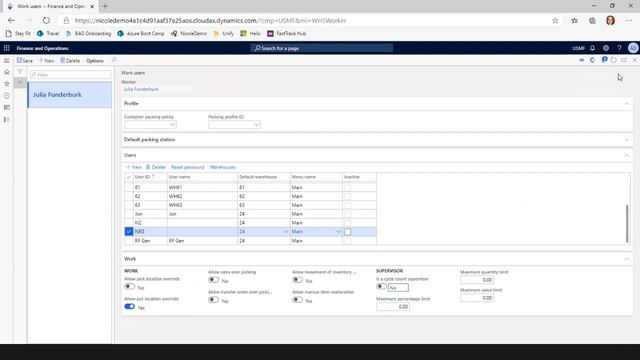Toggle Allow movement of inventory
640x360 pixels.
[x=298, y=280]
